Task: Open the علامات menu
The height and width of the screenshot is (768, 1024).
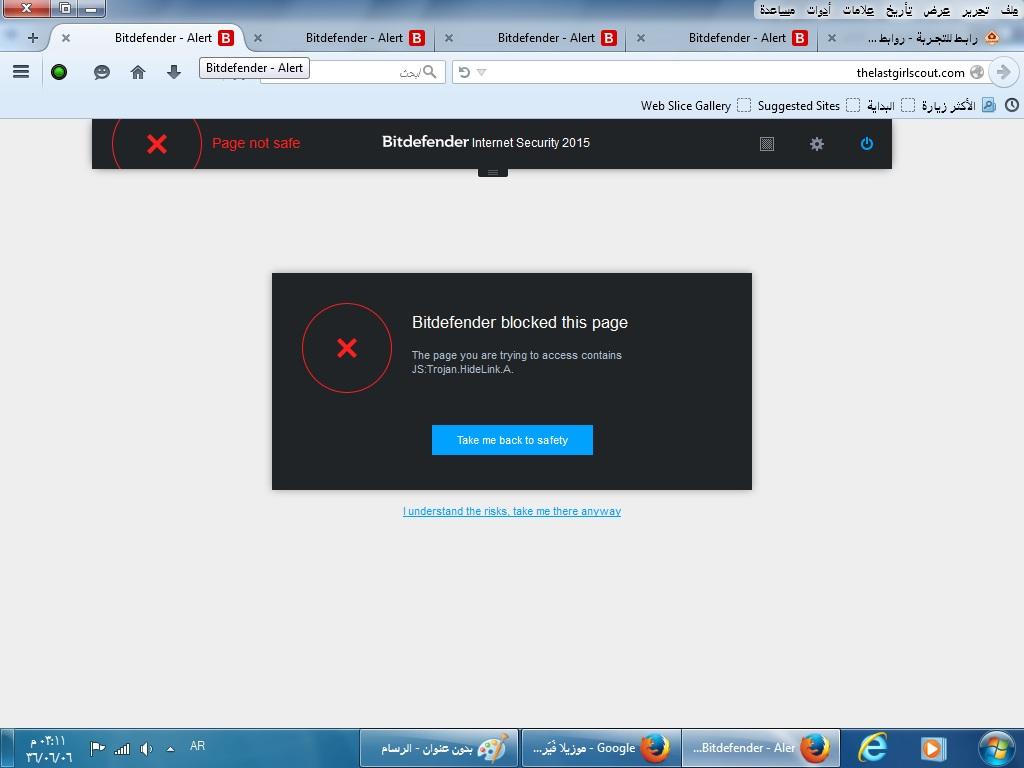Action: pos(859,10)
